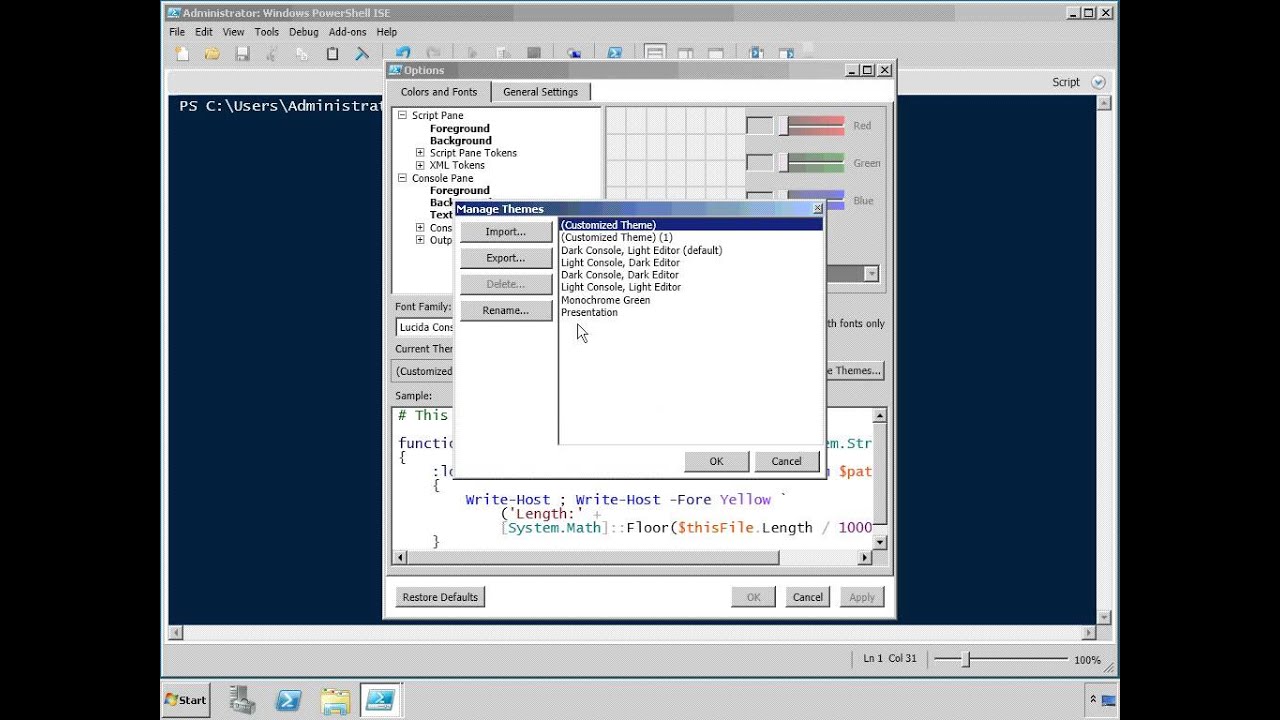Image resolution: width=1280 pixels, height=720 pixels.
Task: Select the Show Script Pane Right layout icon
Action: pyautogui.click(x=686, y=53)
